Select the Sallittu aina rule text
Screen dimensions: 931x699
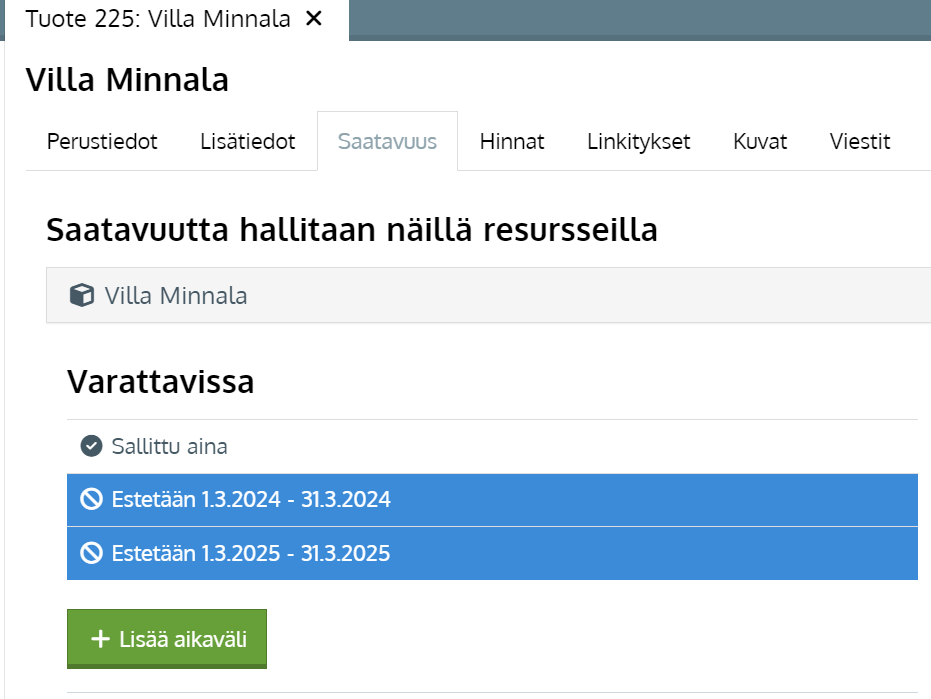169,446
